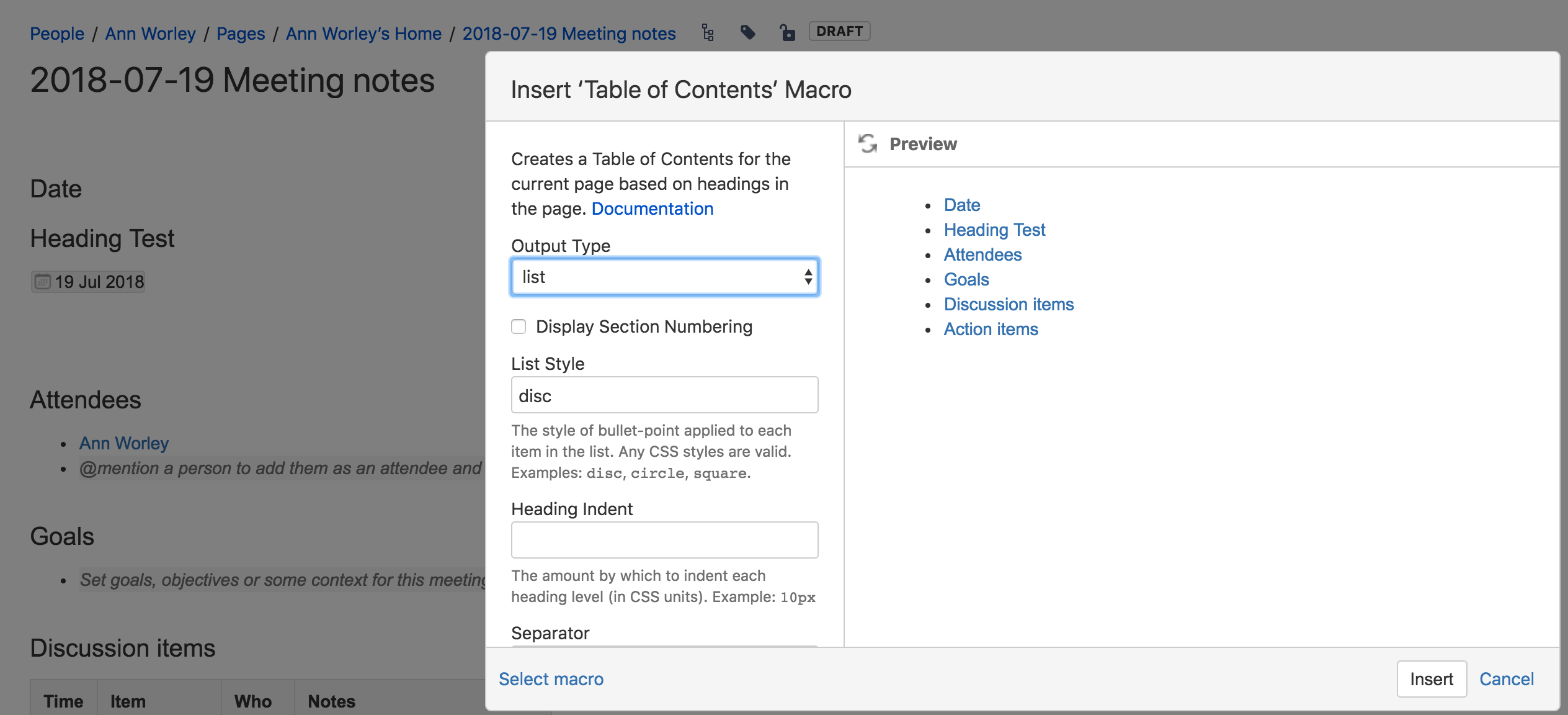Open the labels tag icon

747,33
